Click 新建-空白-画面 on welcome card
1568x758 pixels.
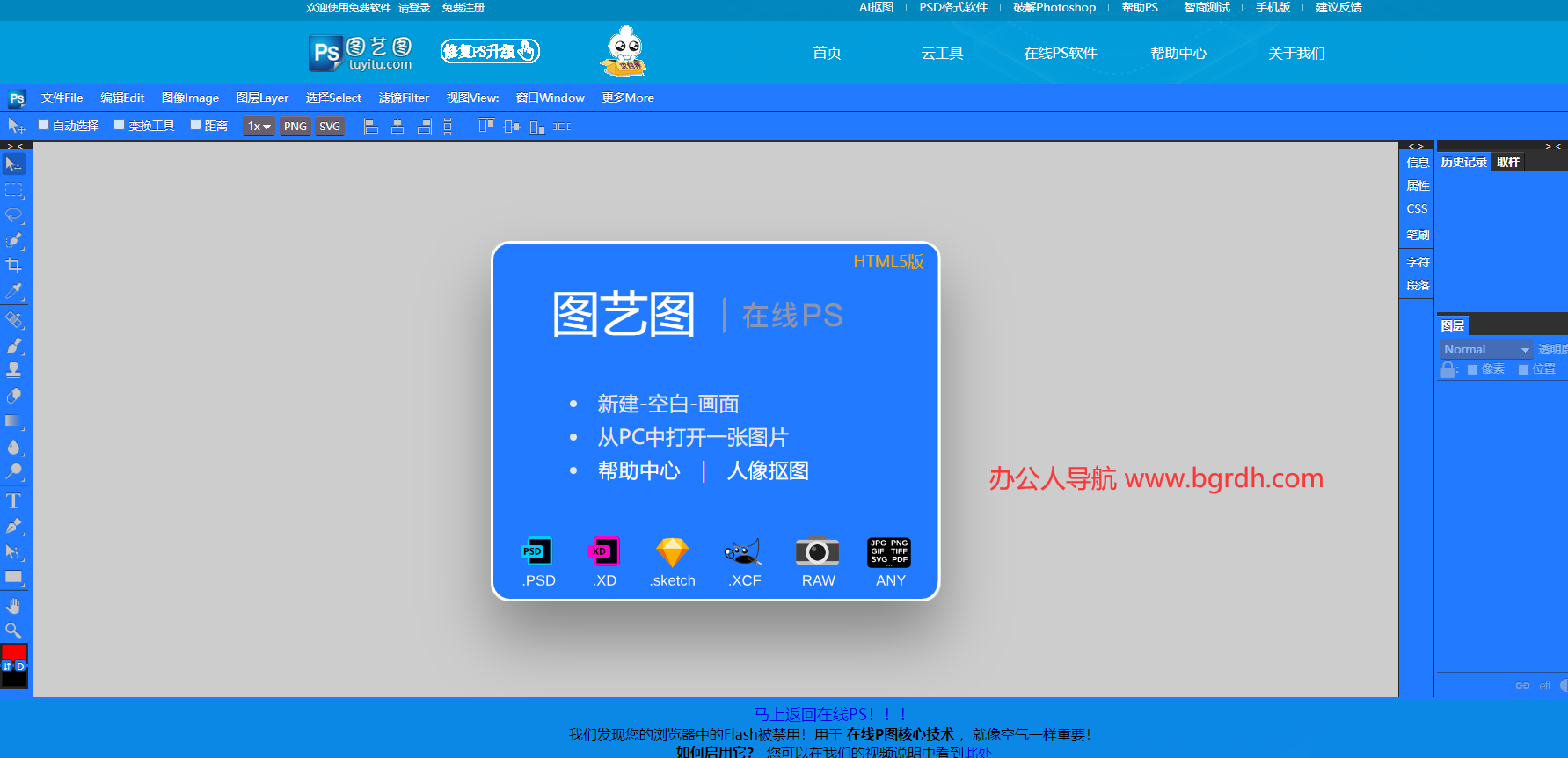point(668,404)
